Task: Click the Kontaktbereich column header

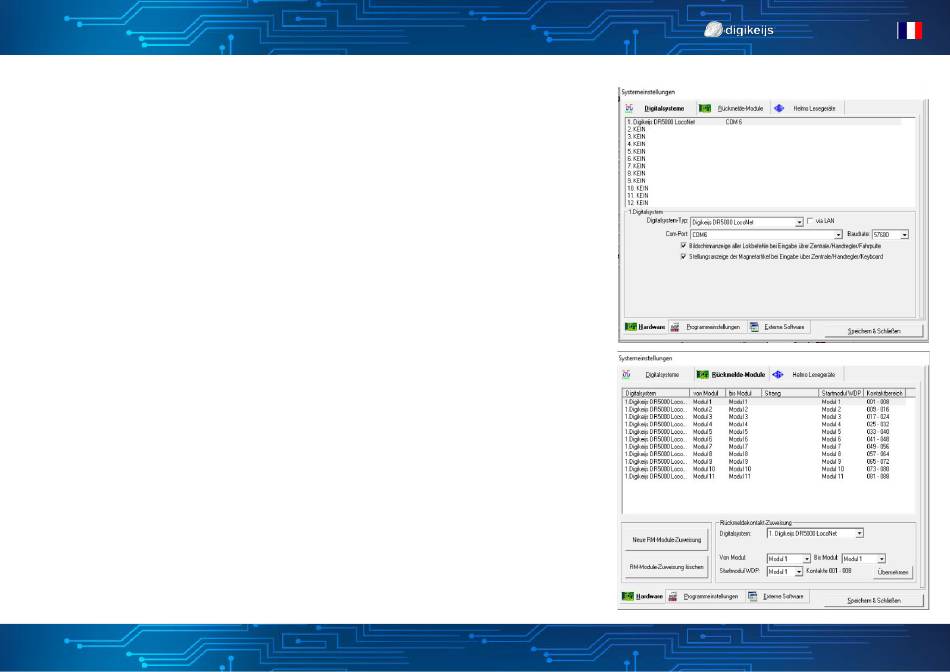Action: [886, 393]
